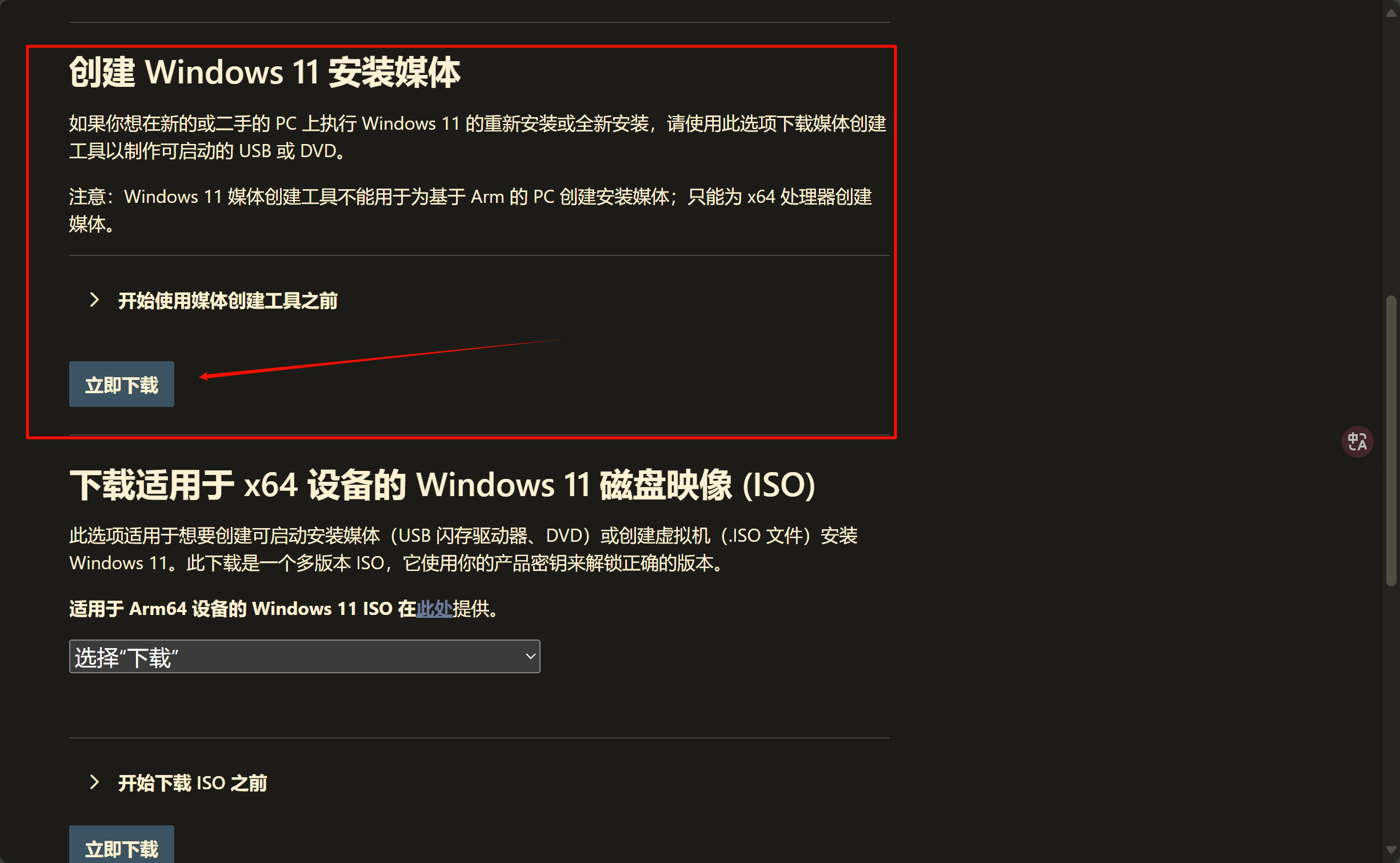Open the 选择"下载" combo box
The width and height of the screenshot is (1400, 863).
[x=305, y=657]
